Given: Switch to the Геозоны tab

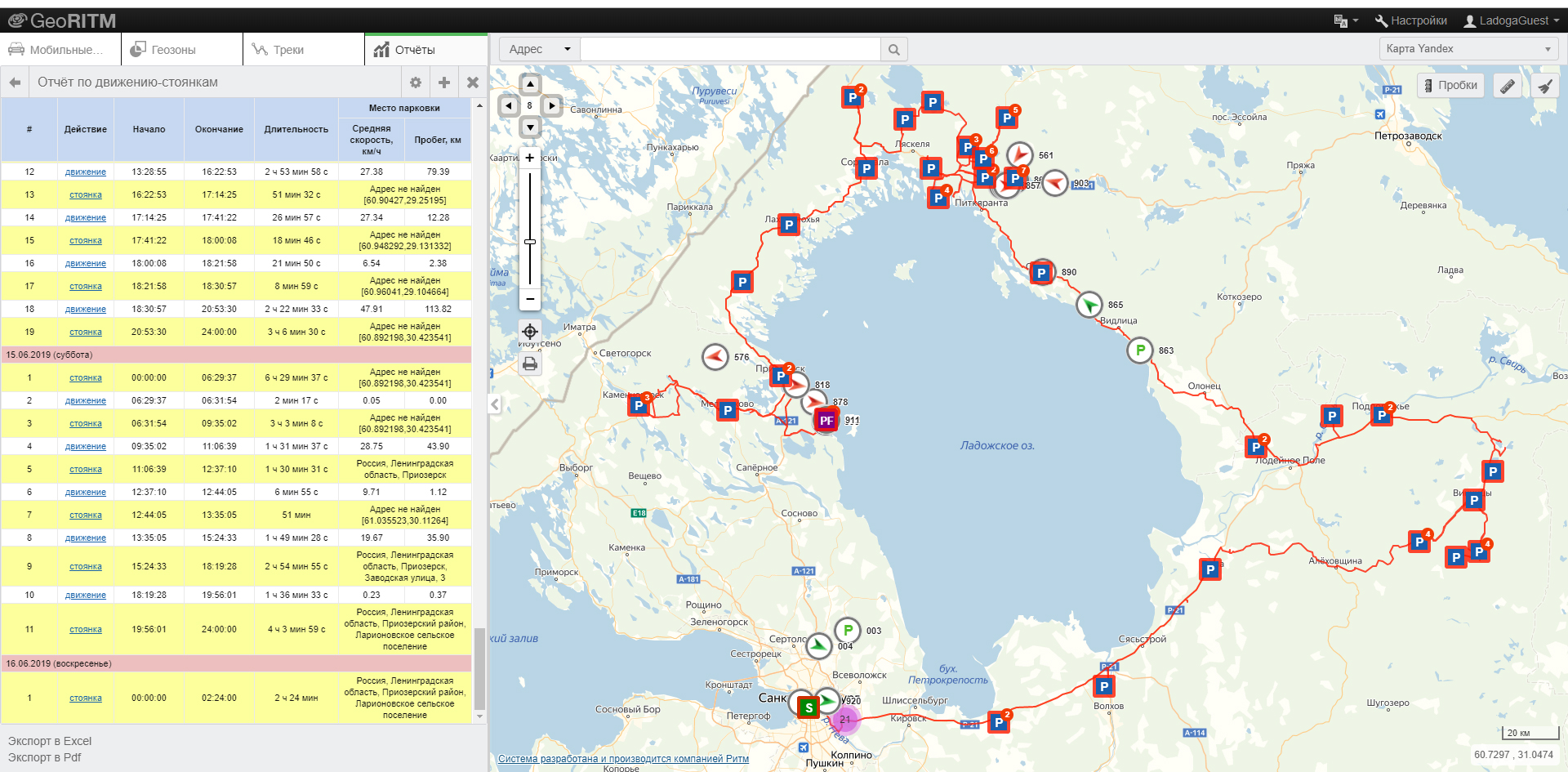Looking at the screenshot, I should [x=173, y=50].
